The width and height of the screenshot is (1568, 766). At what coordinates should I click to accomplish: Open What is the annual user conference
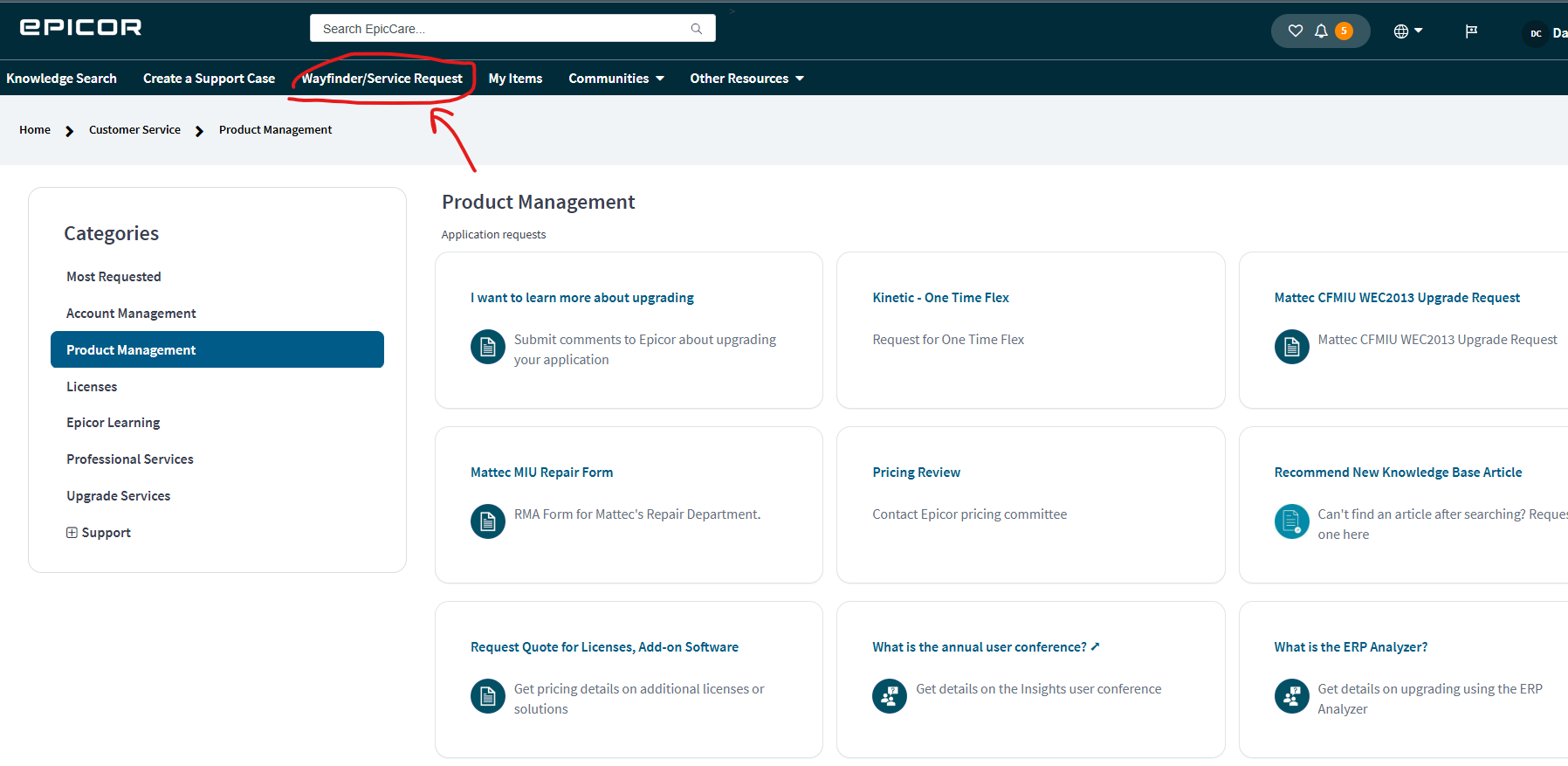(x=980, y=646)
